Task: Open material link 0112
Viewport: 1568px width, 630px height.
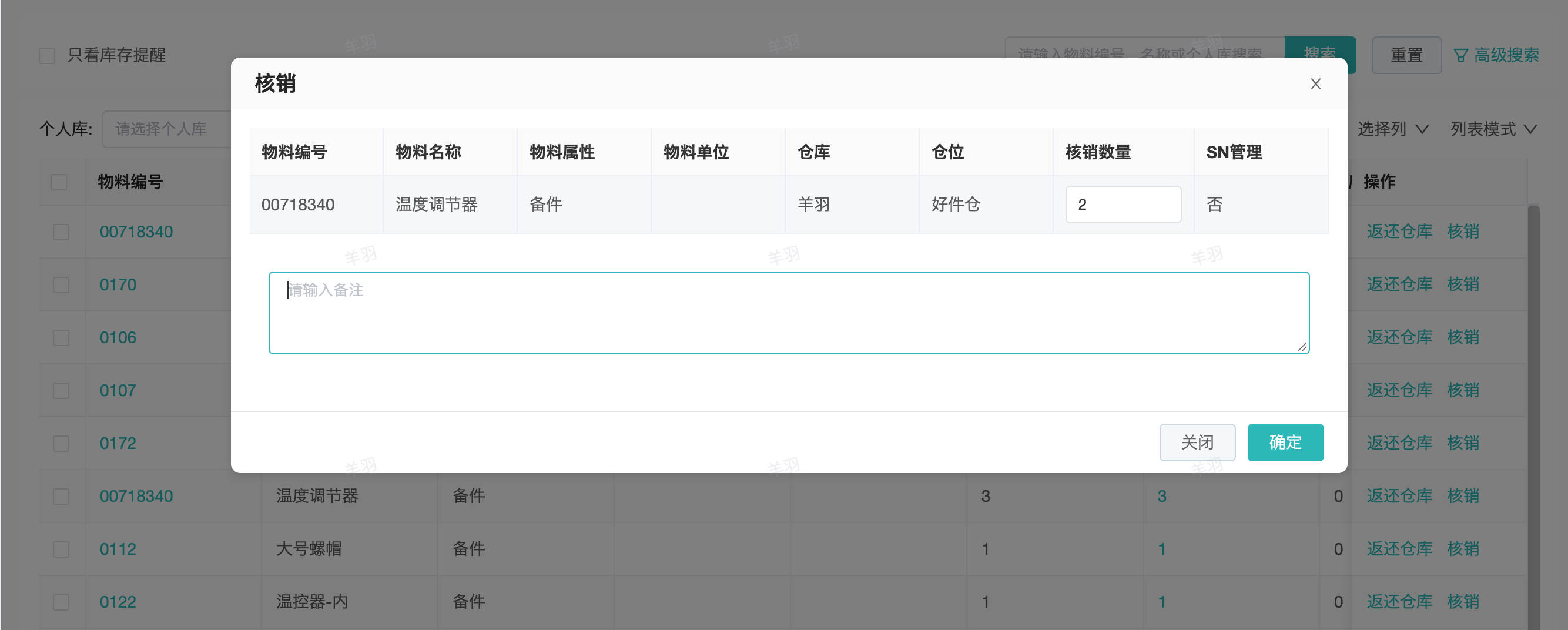Action: coord(118,549)
